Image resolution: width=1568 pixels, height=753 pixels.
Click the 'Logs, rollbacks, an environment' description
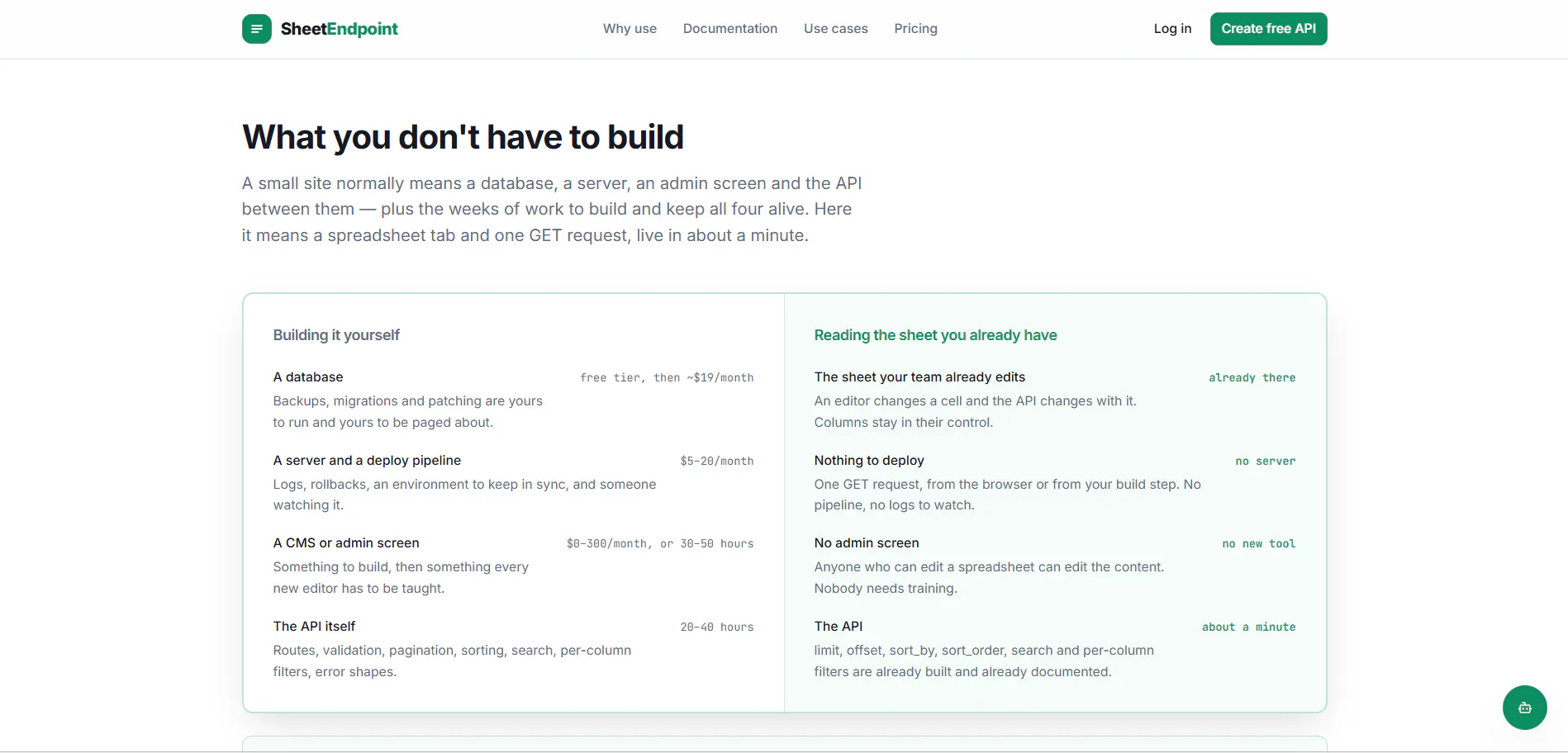coord(465,495)
